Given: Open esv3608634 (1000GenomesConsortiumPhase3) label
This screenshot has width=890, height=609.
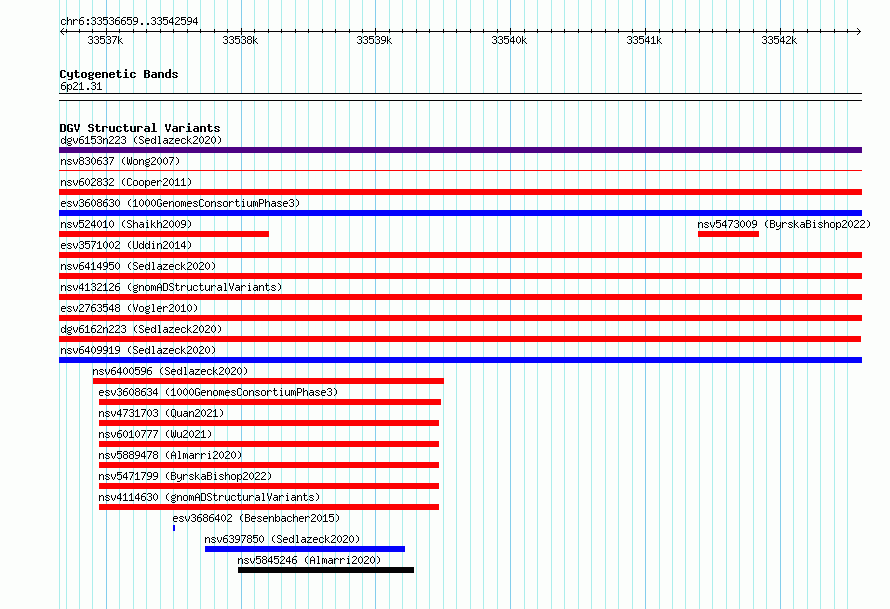Looking at the screenshot, I should pyautogui.click(x=218, y=392).
